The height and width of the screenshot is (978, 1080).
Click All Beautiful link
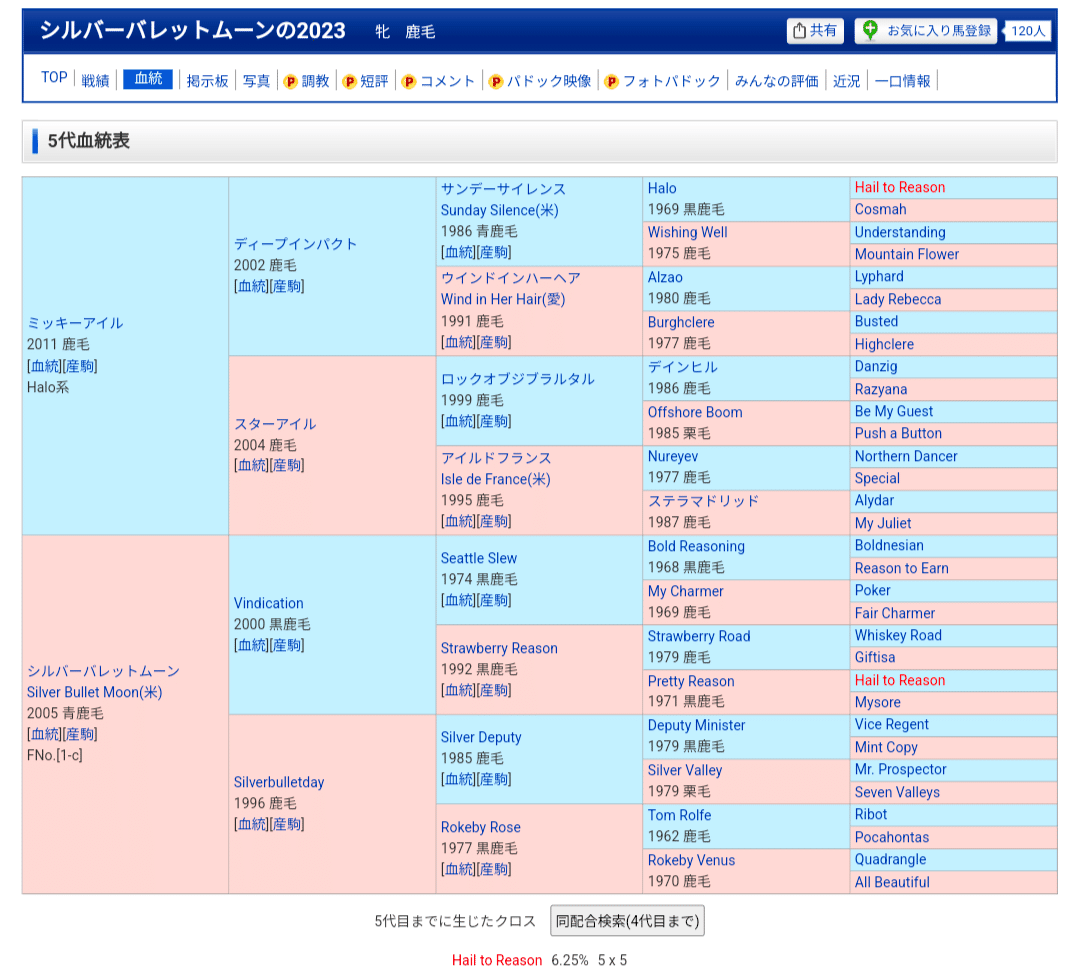click(x=892, y=882)
